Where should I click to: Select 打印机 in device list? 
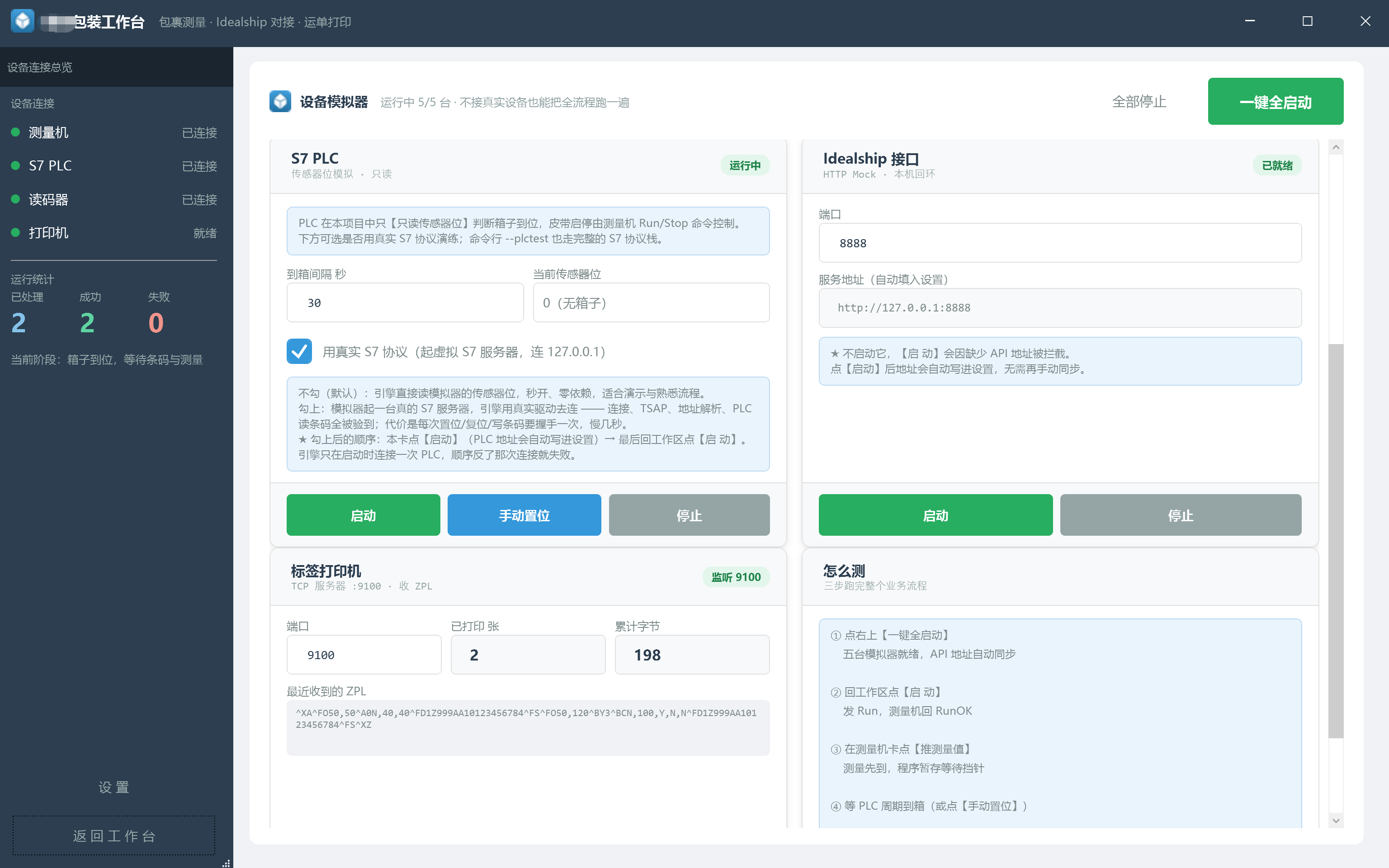[x=114, y=232]
